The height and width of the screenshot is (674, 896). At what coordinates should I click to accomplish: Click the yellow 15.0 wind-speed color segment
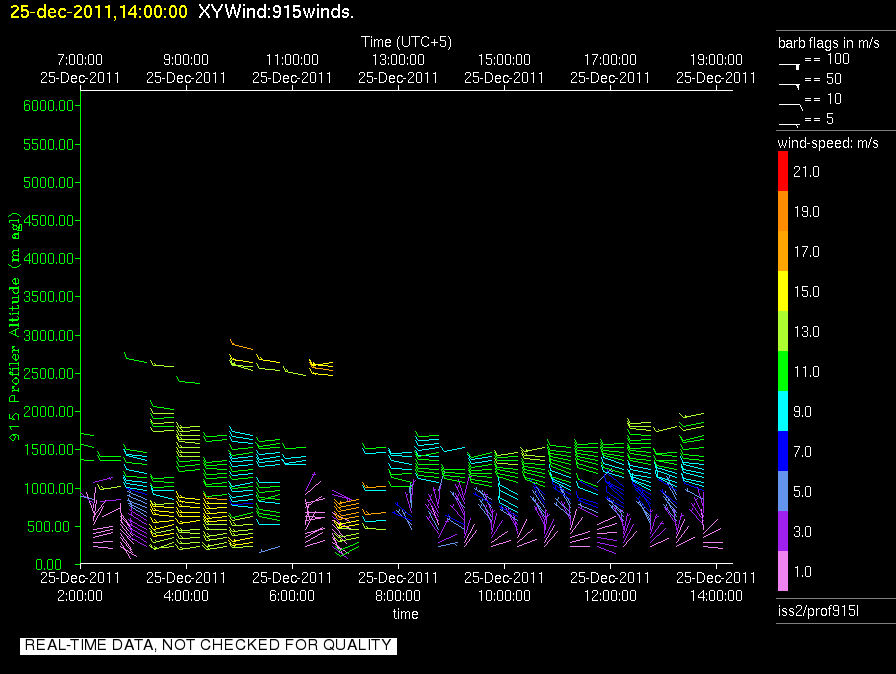[783, 291]
